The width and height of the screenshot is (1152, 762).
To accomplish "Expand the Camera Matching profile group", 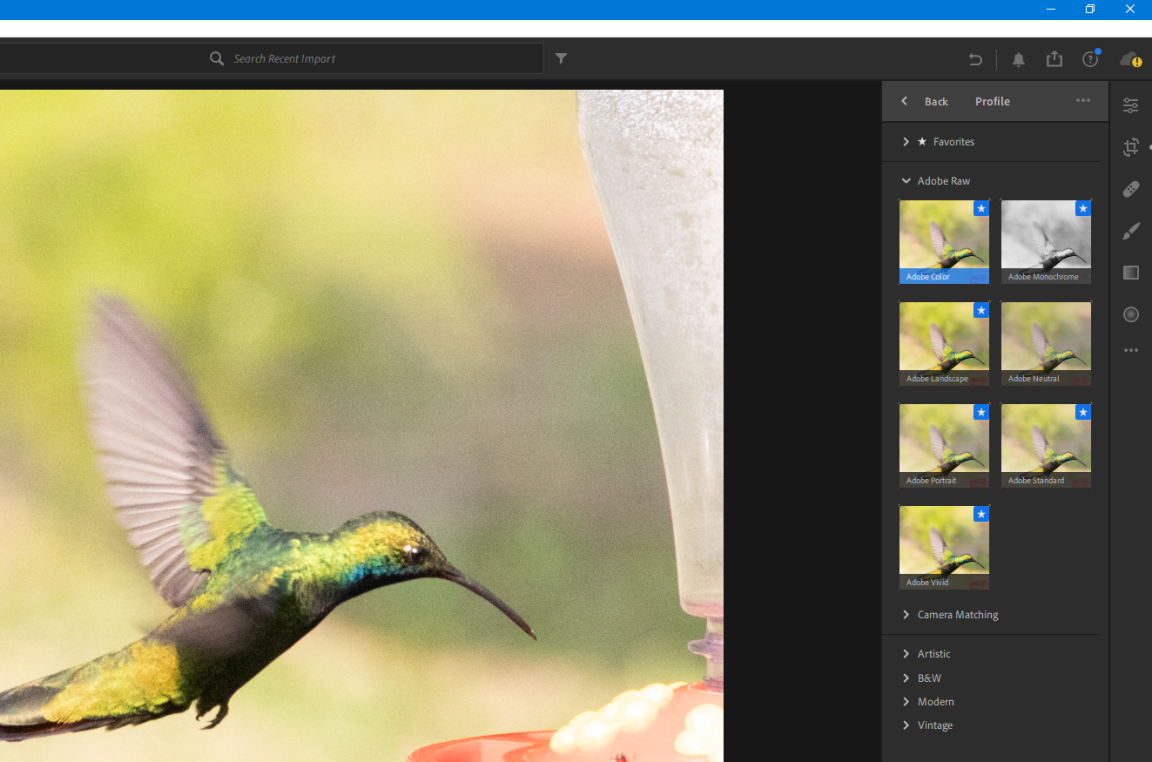I will point(957,615).
